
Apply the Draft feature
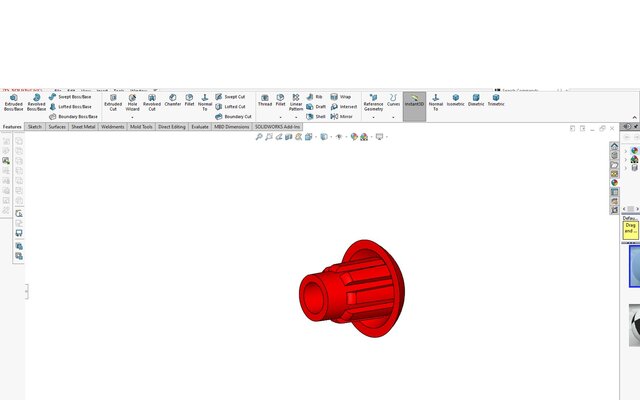316,107
